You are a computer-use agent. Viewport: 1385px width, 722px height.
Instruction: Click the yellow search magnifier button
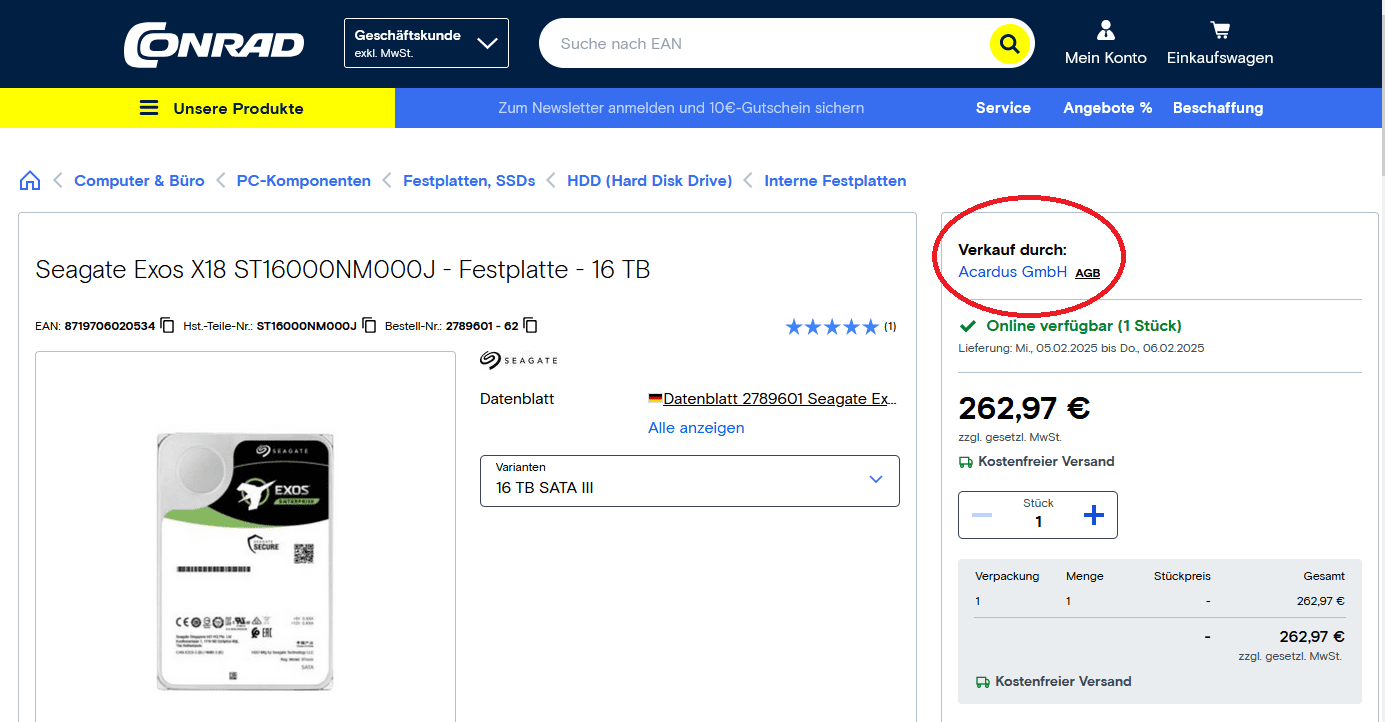point(1010,44)
